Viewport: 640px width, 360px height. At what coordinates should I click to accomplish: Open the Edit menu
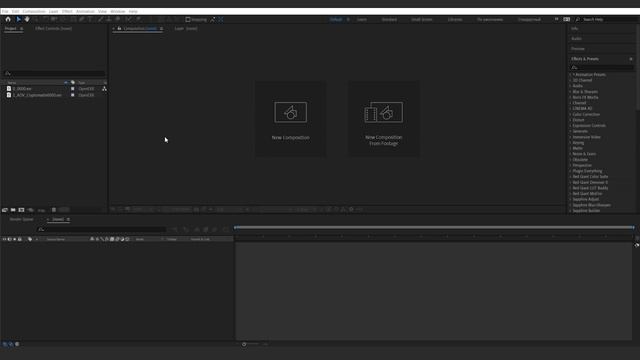[x=15, y=11]
